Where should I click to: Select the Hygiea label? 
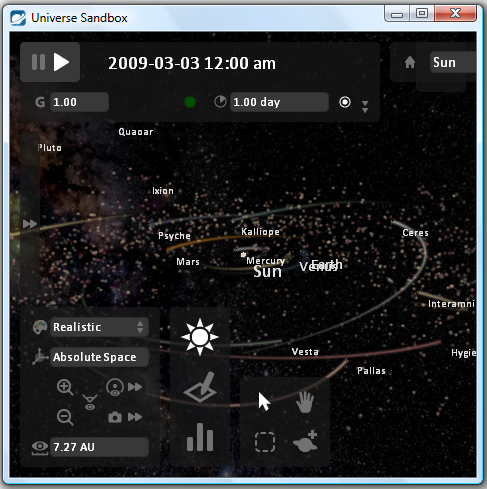(463, 353)
